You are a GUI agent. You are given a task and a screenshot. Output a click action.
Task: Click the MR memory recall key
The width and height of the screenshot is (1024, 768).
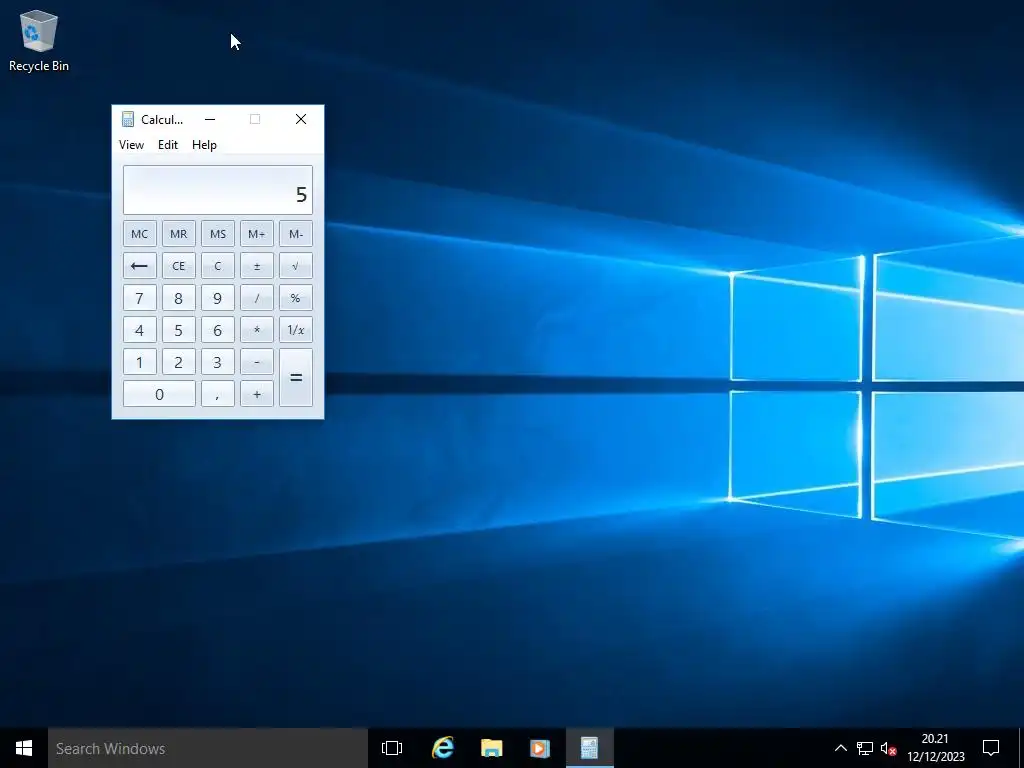(x=179, y=234)
